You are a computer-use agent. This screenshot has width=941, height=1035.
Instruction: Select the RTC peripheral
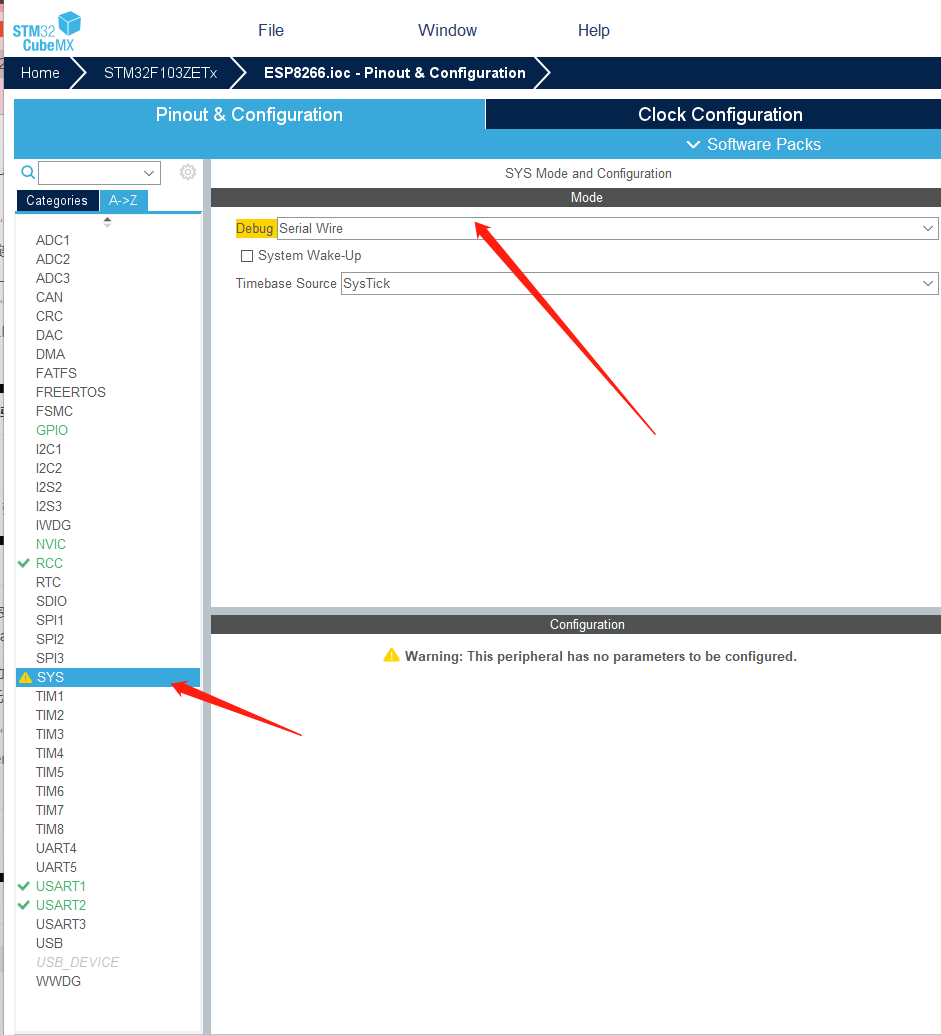[x=48, y=582]
